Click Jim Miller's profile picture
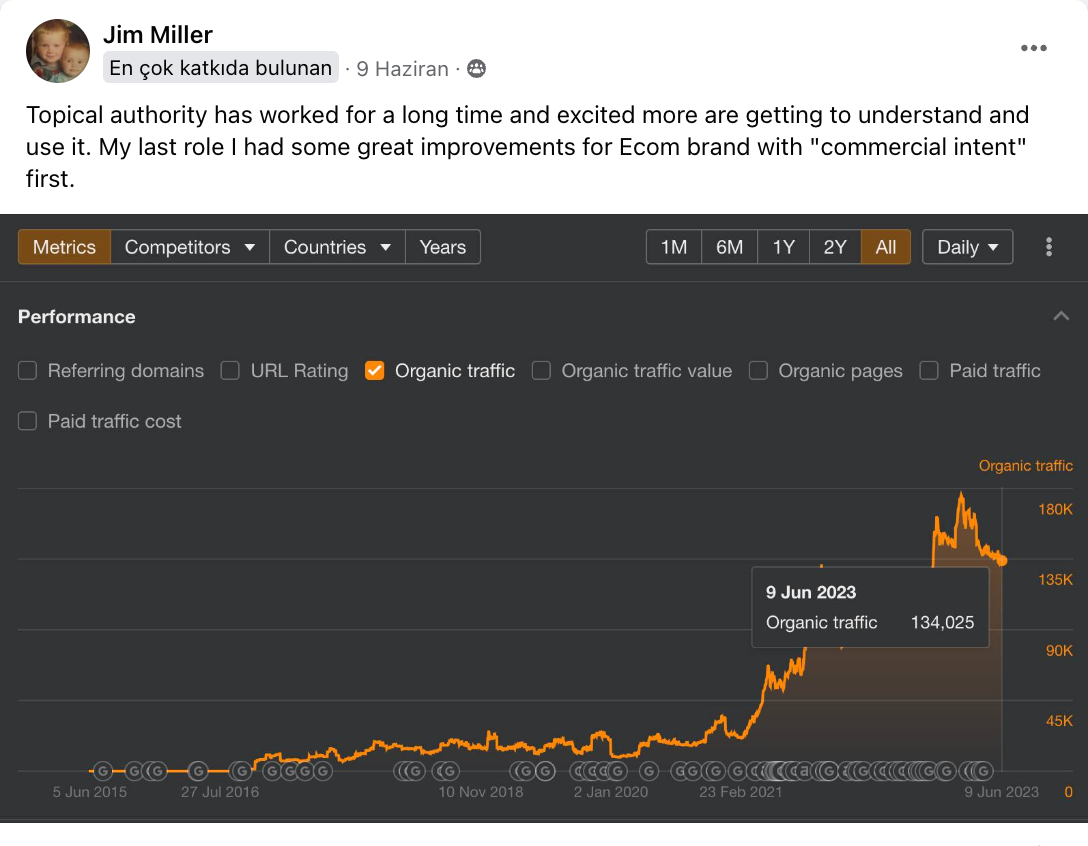Viewport: 1088px width, 846px height. tap(57, 51)
